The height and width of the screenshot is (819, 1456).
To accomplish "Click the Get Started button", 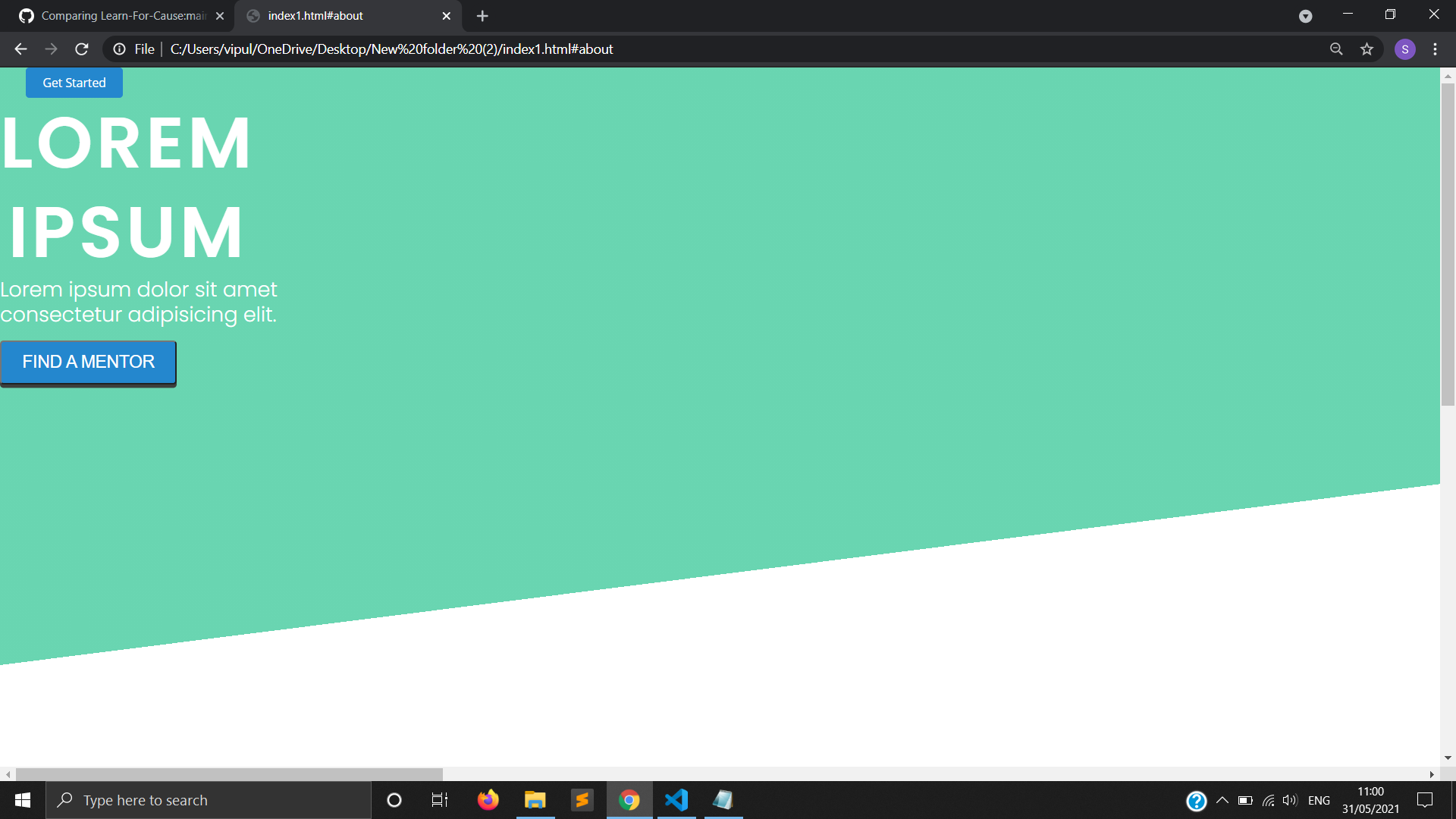I will tap(74, 83).
